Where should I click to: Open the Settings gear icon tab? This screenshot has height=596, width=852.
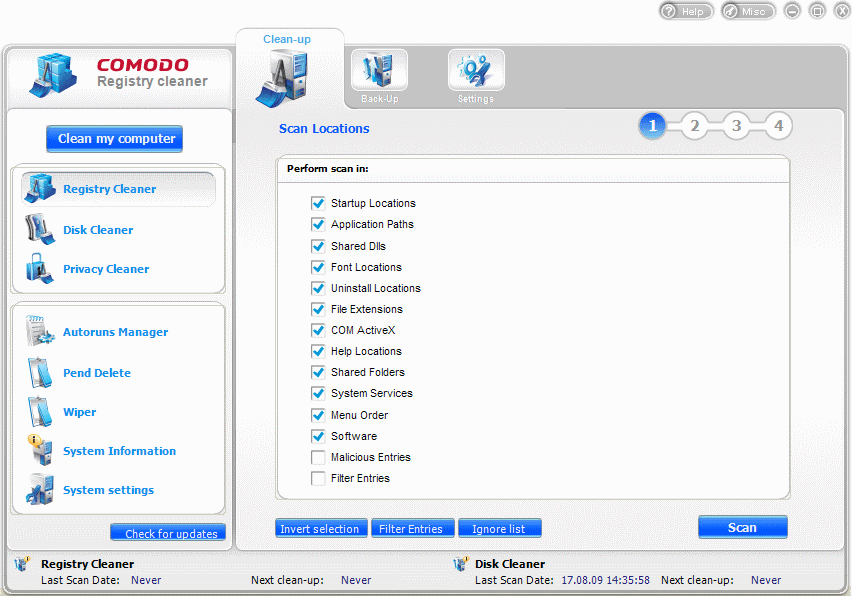[476, 70]
